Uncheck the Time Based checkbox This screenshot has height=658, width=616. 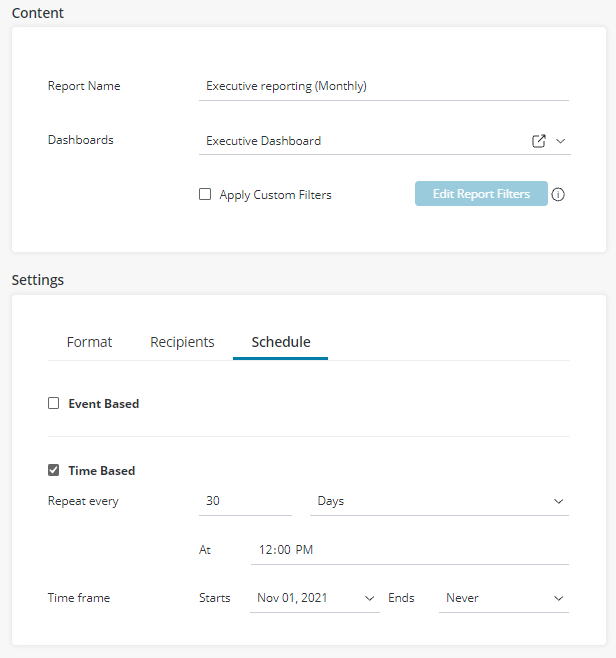point(54,470)
